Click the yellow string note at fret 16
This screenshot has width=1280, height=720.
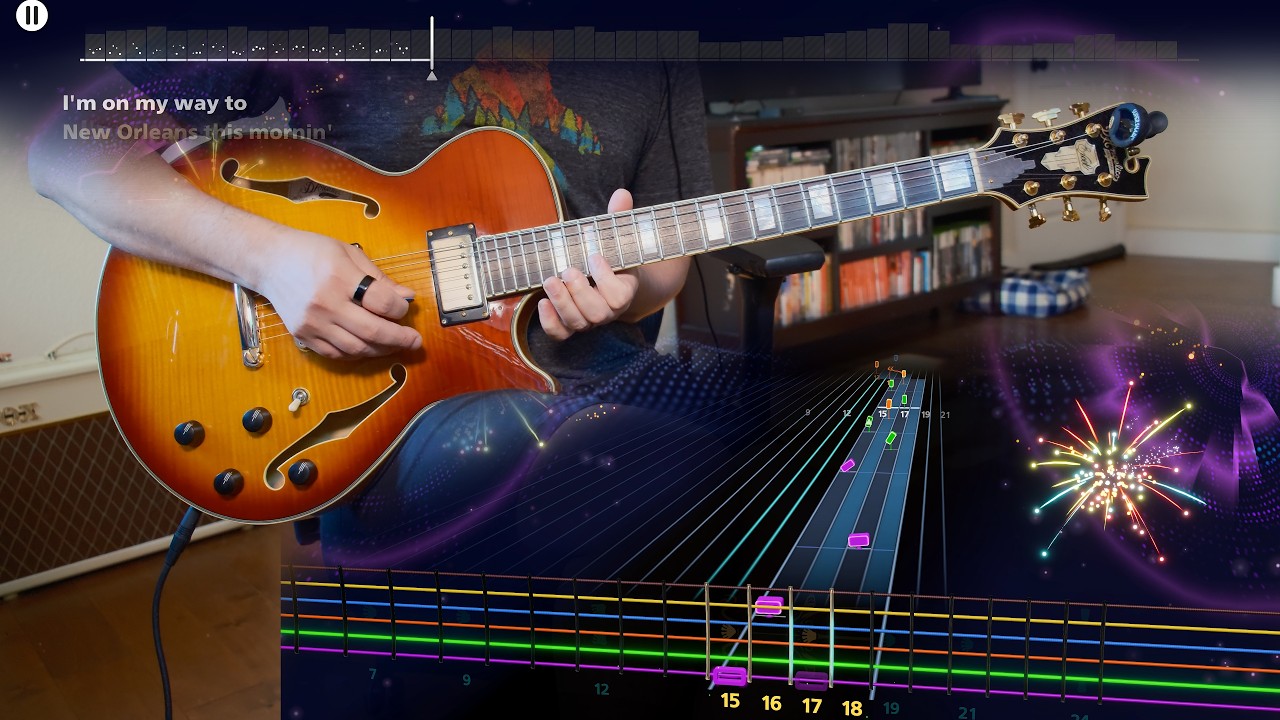[x=769, y=605]
